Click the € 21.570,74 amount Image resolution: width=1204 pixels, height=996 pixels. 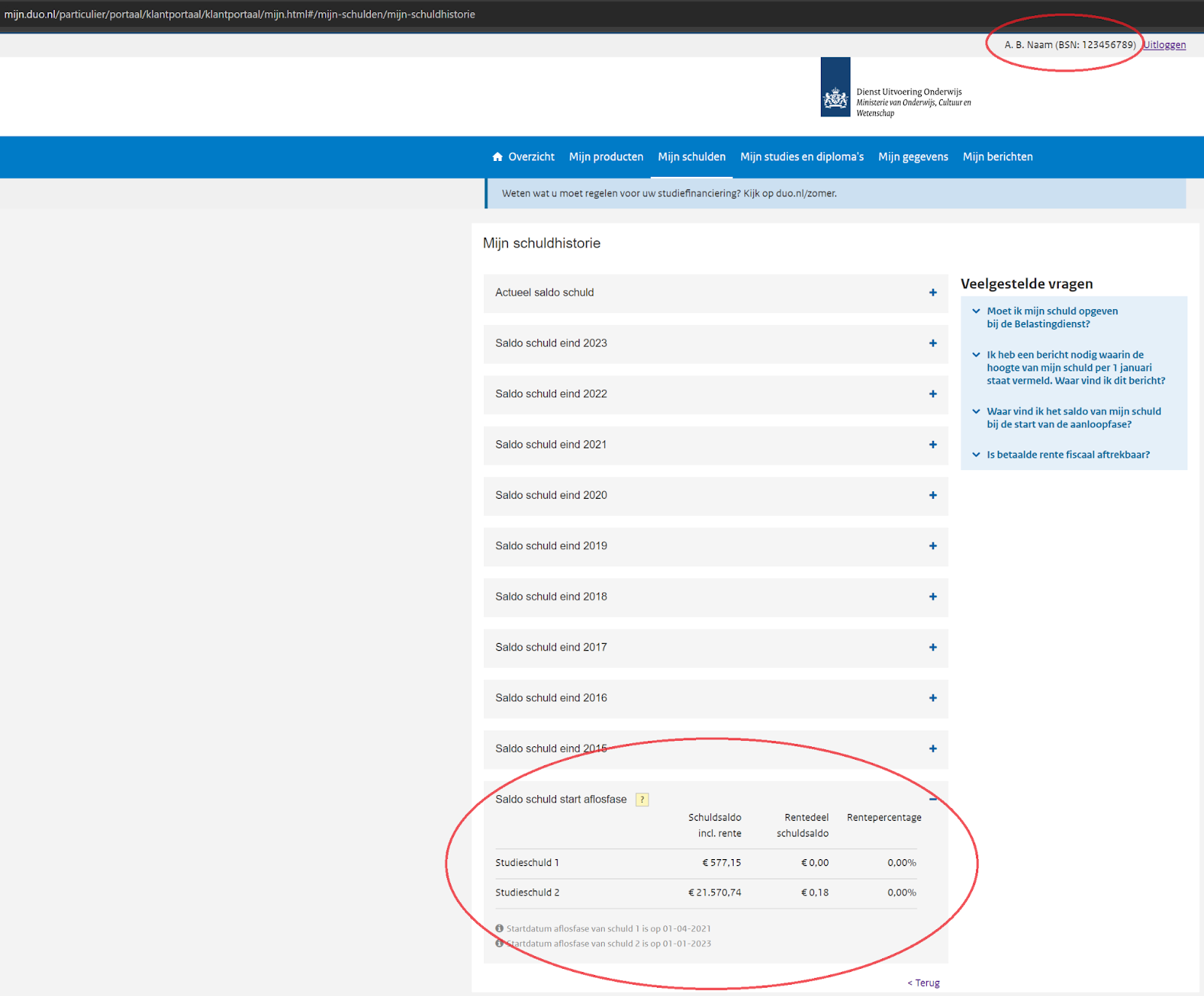[715, 892]
